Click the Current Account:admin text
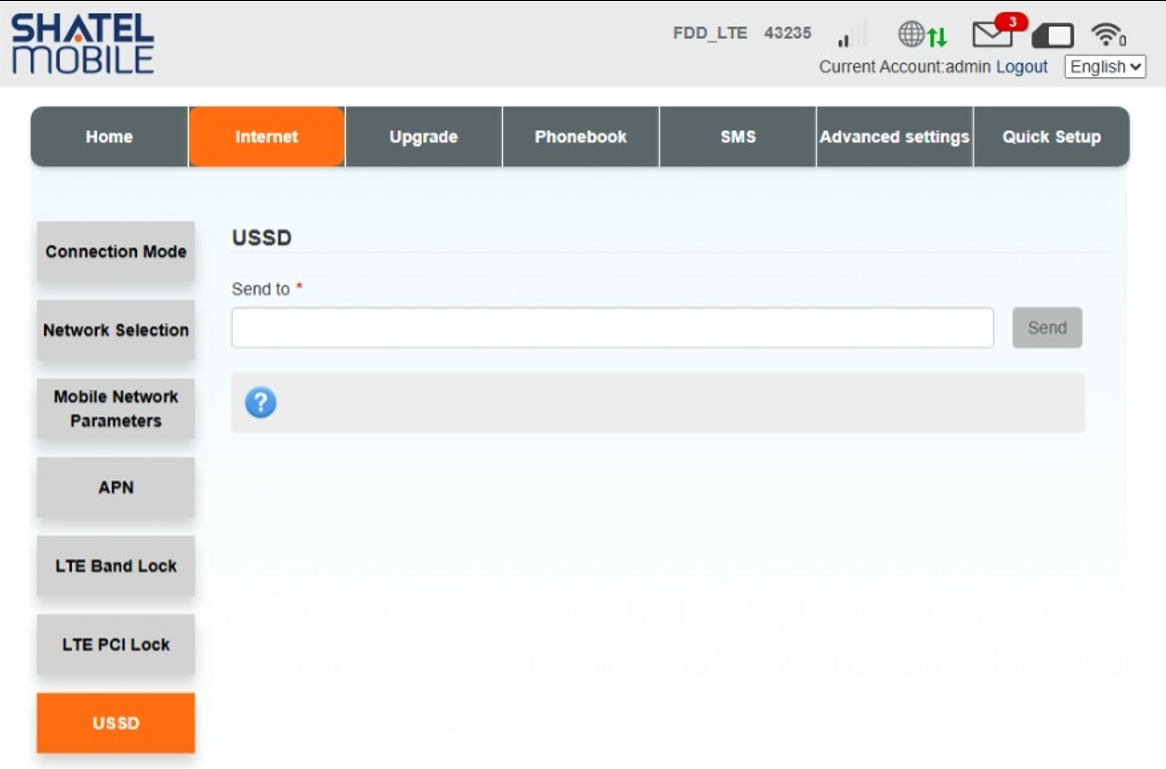 click(x=905, y=67)
